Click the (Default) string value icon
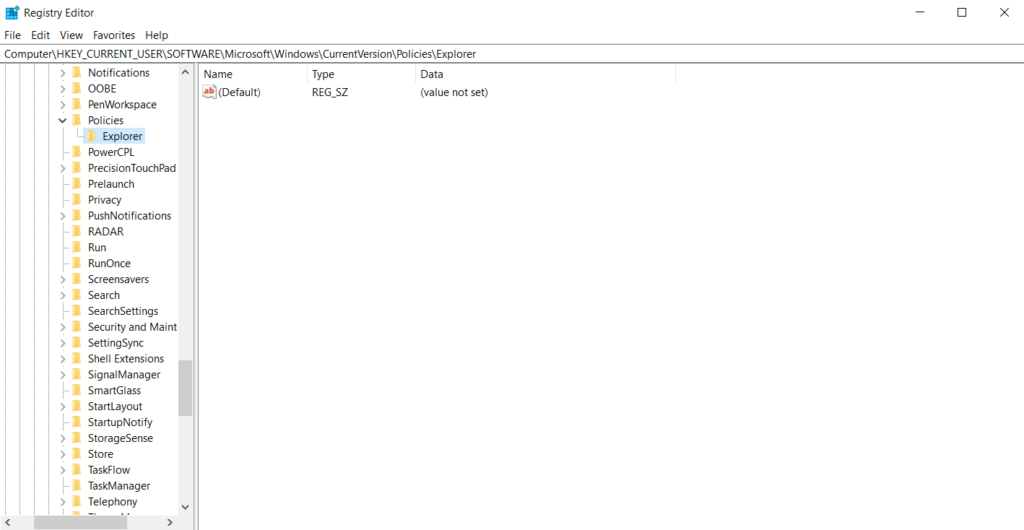Image resolution: width=1024 pixels, height=530 pixels. click(210, 92)
